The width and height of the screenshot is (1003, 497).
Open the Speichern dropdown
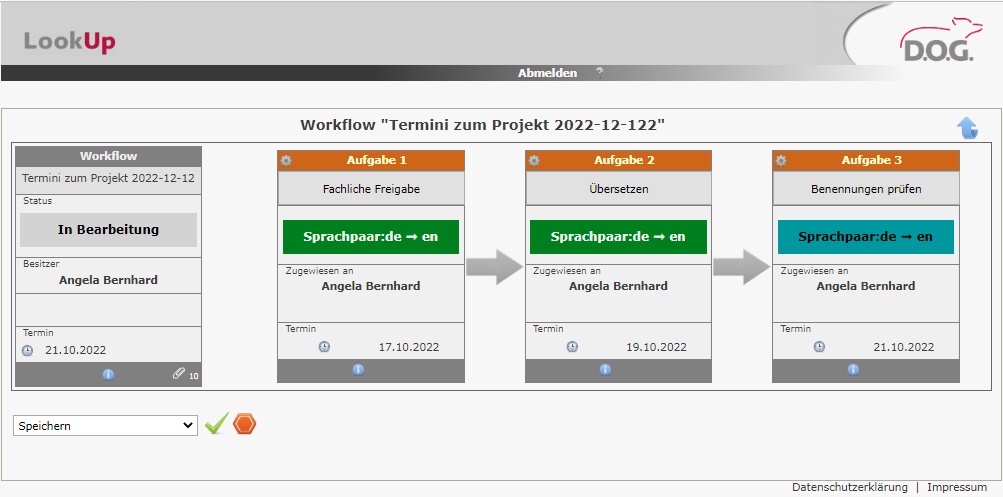pyautogui.click(x=106, y=425)
